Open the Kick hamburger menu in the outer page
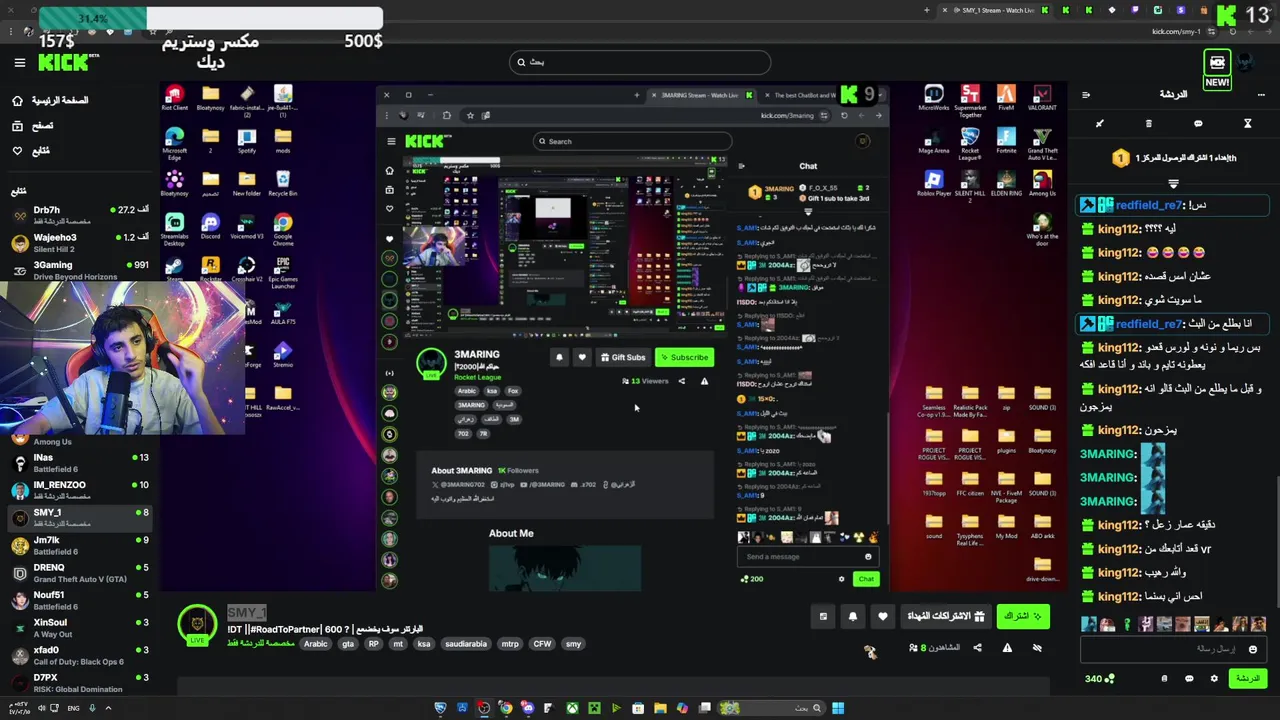This screenshot has height=720, width=1280. [x=19, y=62]
